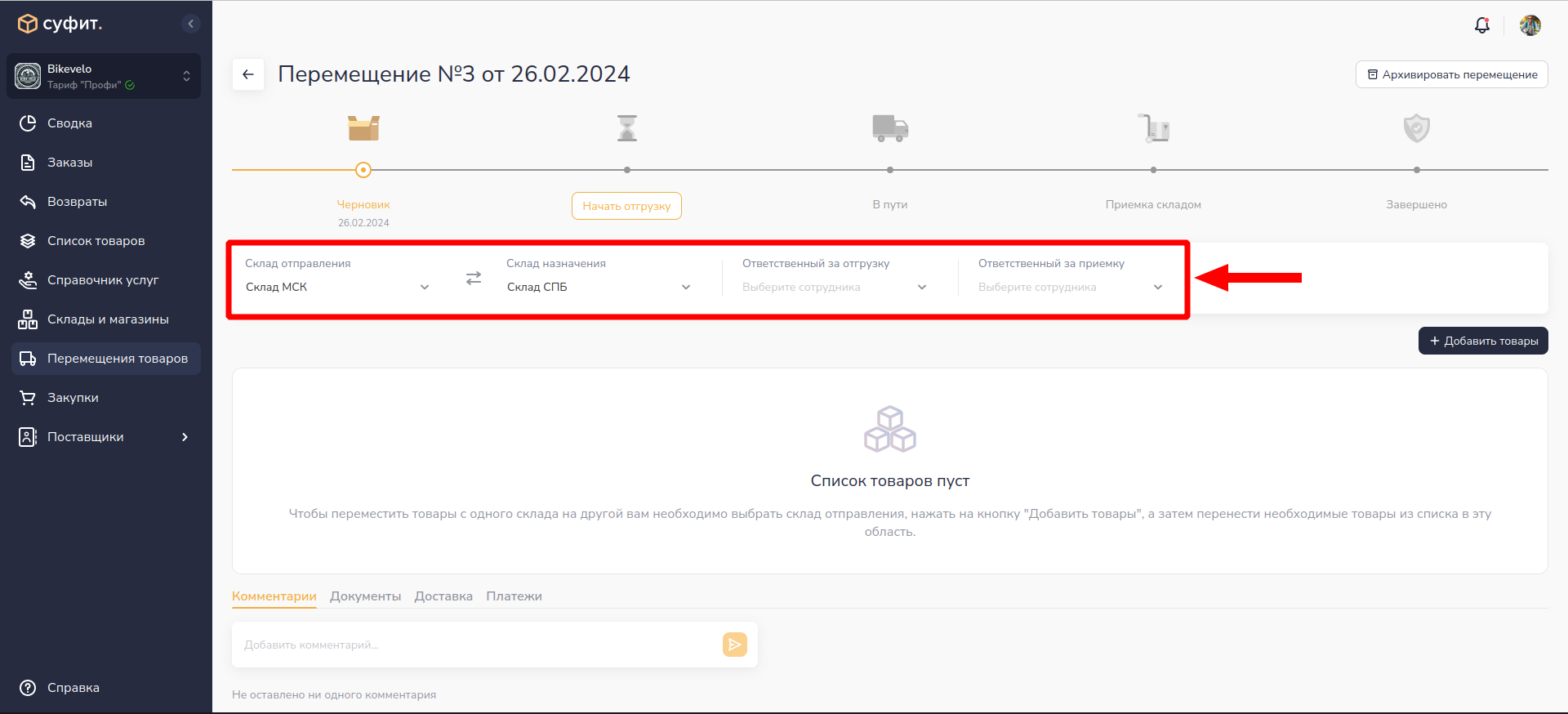Collapse the sidebar with the chevron button
Screen dimensions: 1568x714
(x=190, y=24)
